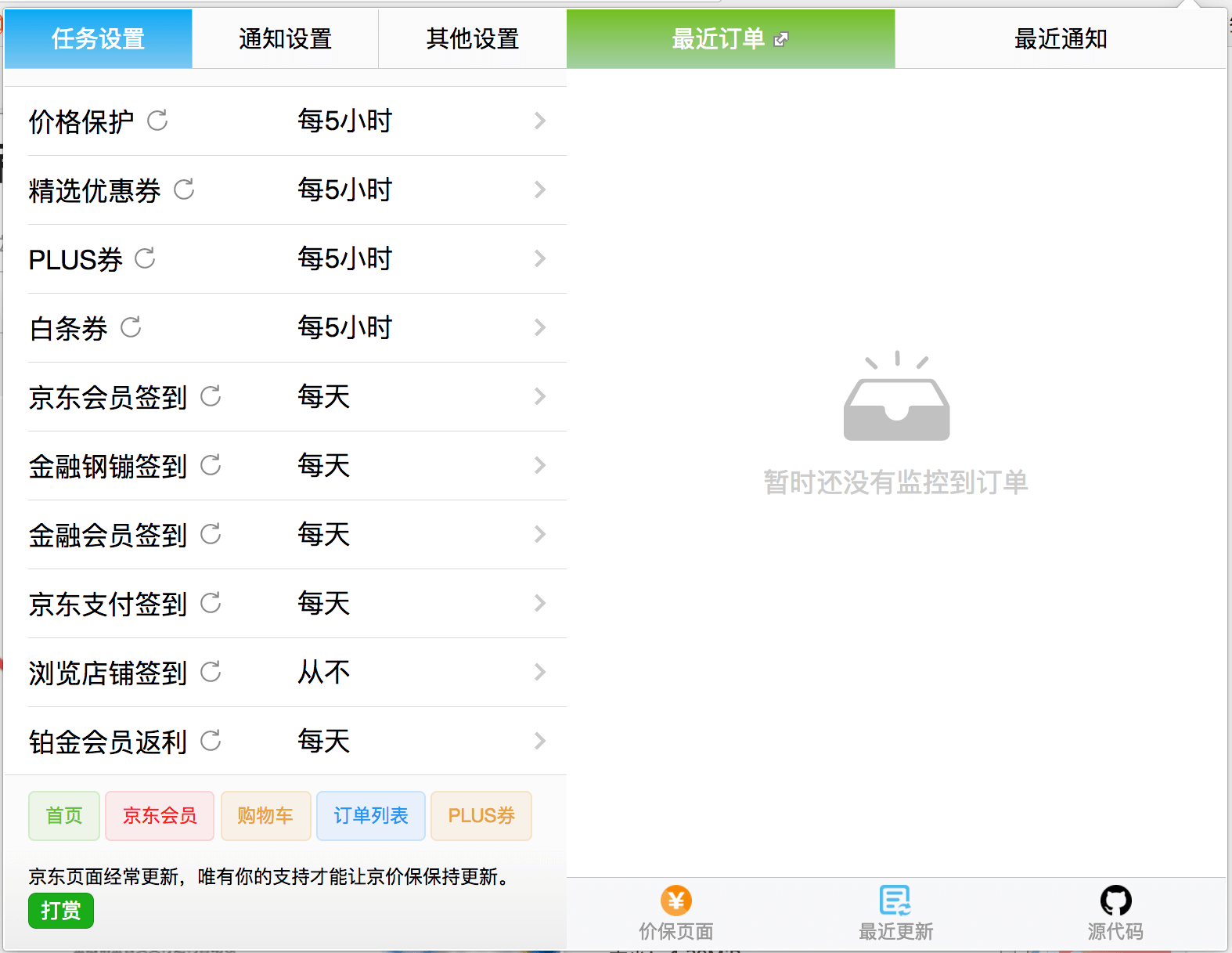The image size is (1232, 953).
Task: Expand 铂金会员返利 frequency chevron
Action: point(540,741)
